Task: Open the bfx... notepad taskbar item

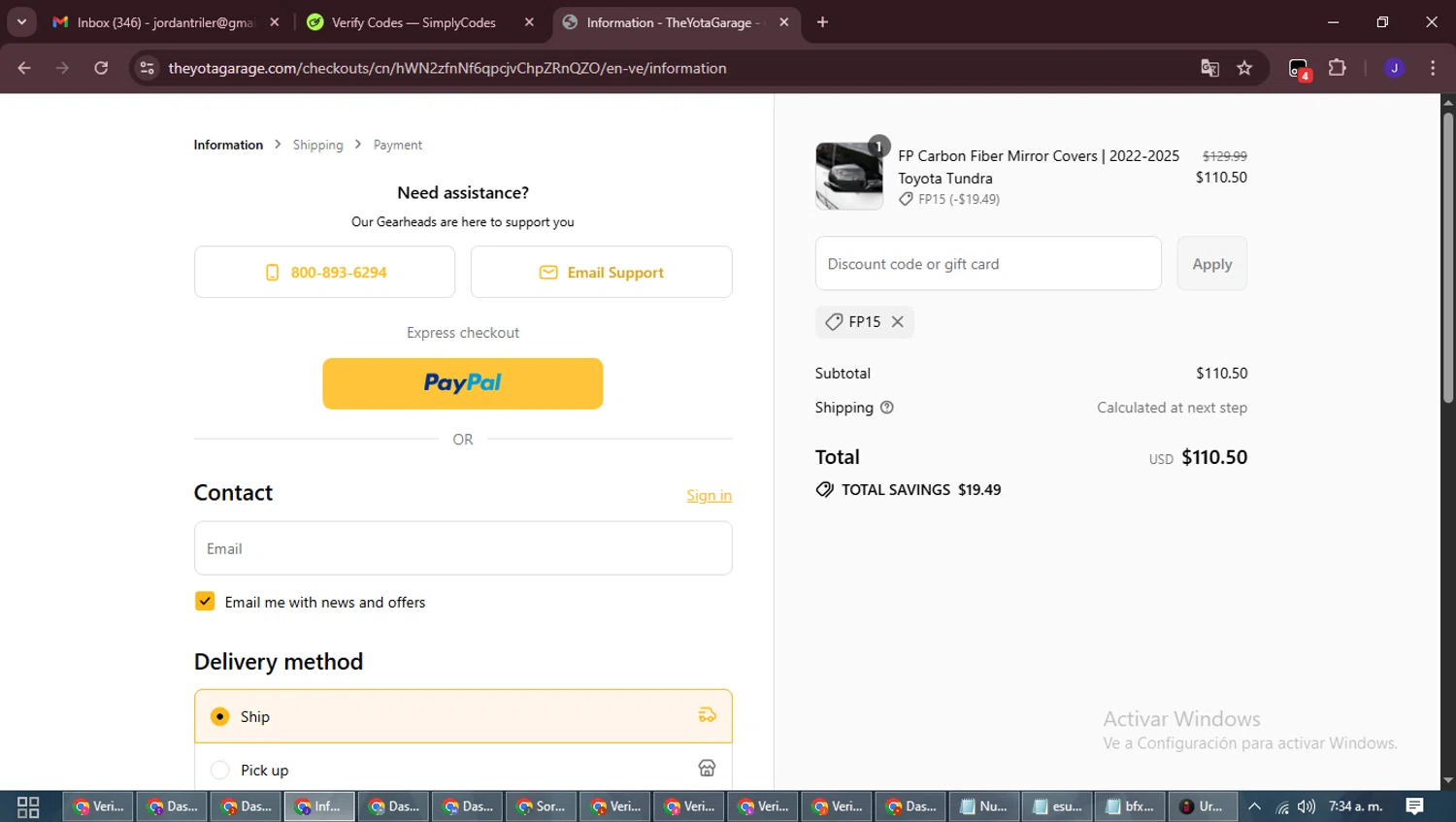Action: click(x=1130, y=806)
